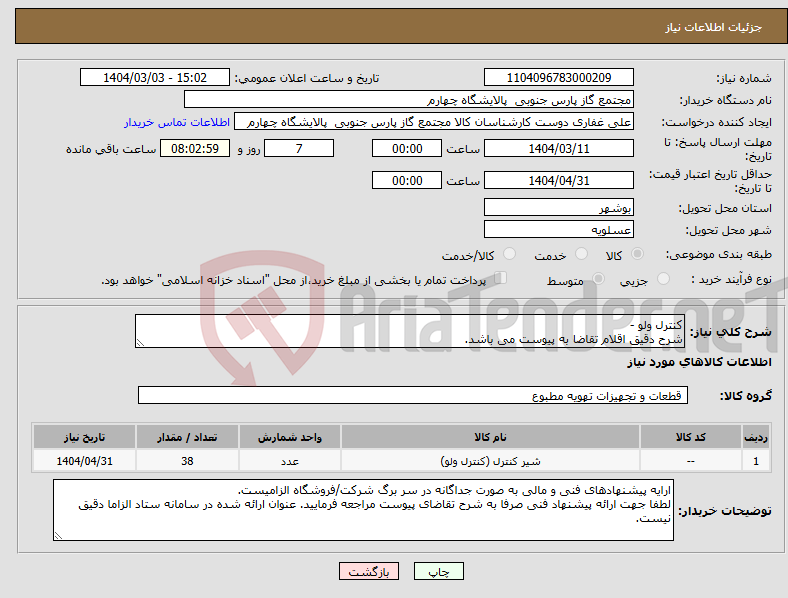This screenshot has height=598, width=788.
Task: Click the تاریخ نیاز column header
Action: (x=84, y=437)
